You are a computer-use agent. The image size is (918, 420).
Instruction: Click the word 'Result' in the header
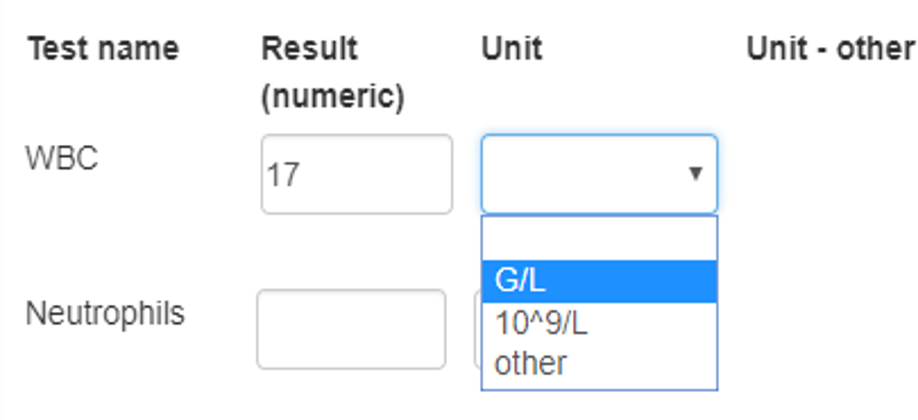coord(310,48)
